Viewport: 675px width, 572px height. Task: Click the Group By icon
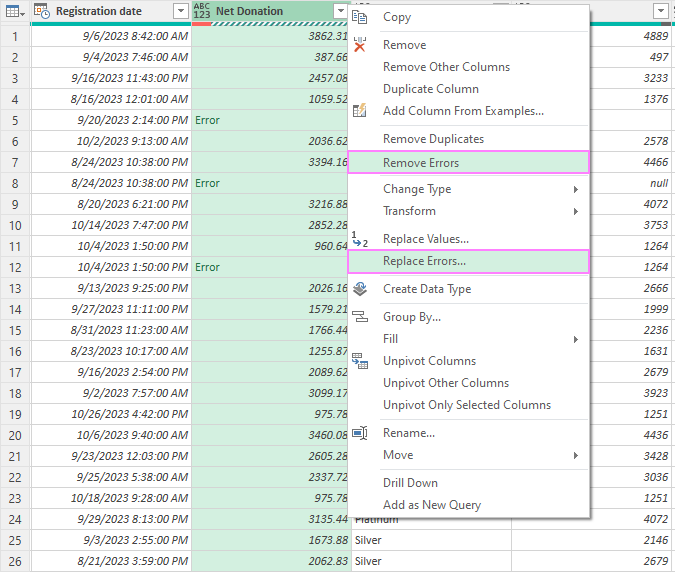(x=360, y=317)
